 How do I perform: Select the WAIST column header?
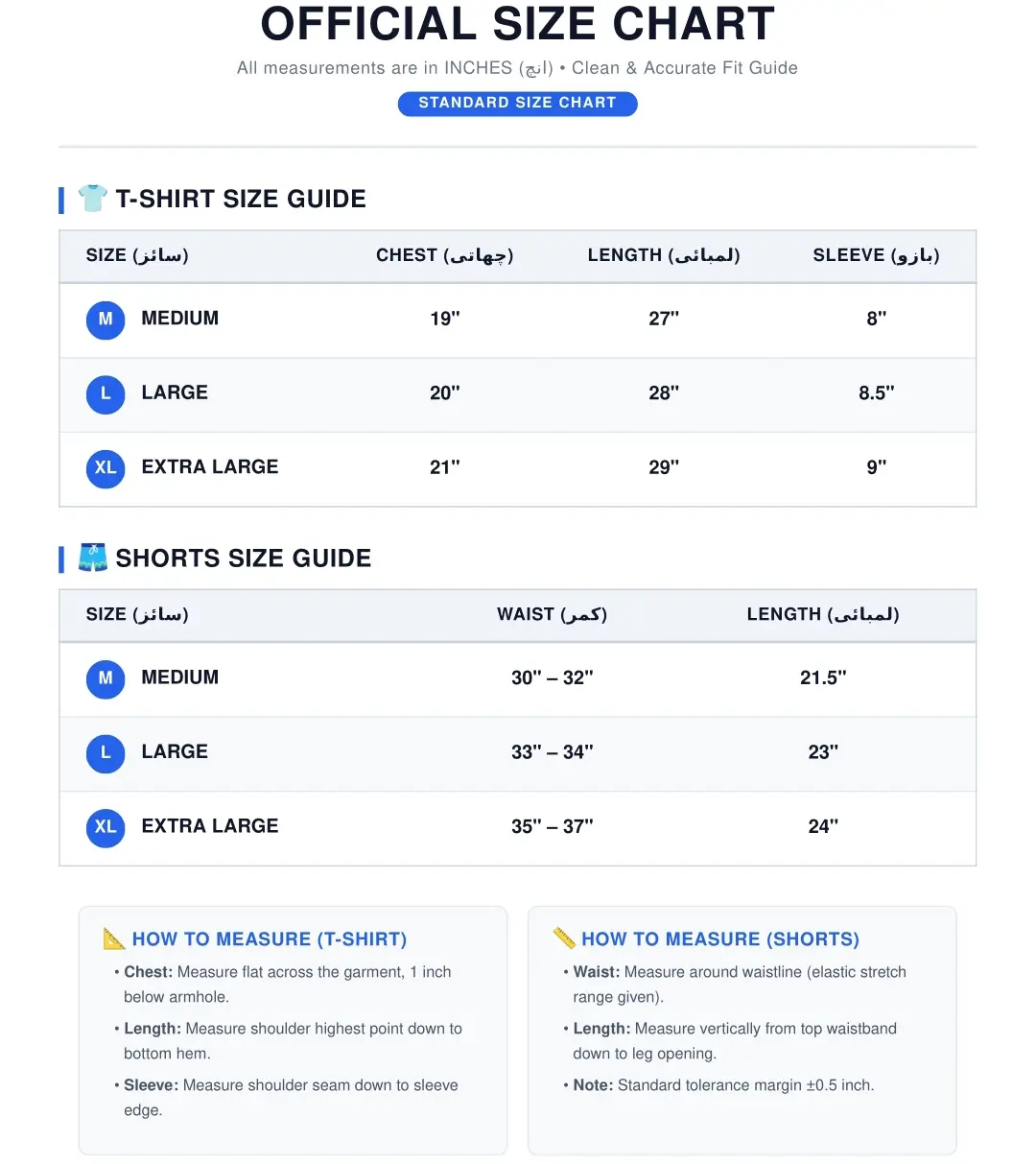click(x=552, y=614)
